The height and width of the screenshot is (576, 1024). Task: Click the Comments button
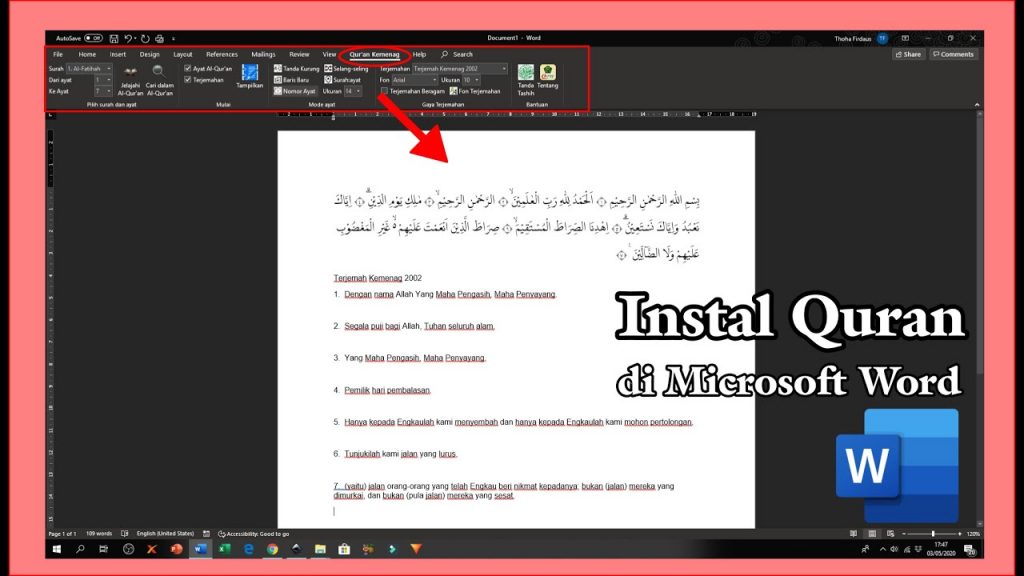pos(953,54)
